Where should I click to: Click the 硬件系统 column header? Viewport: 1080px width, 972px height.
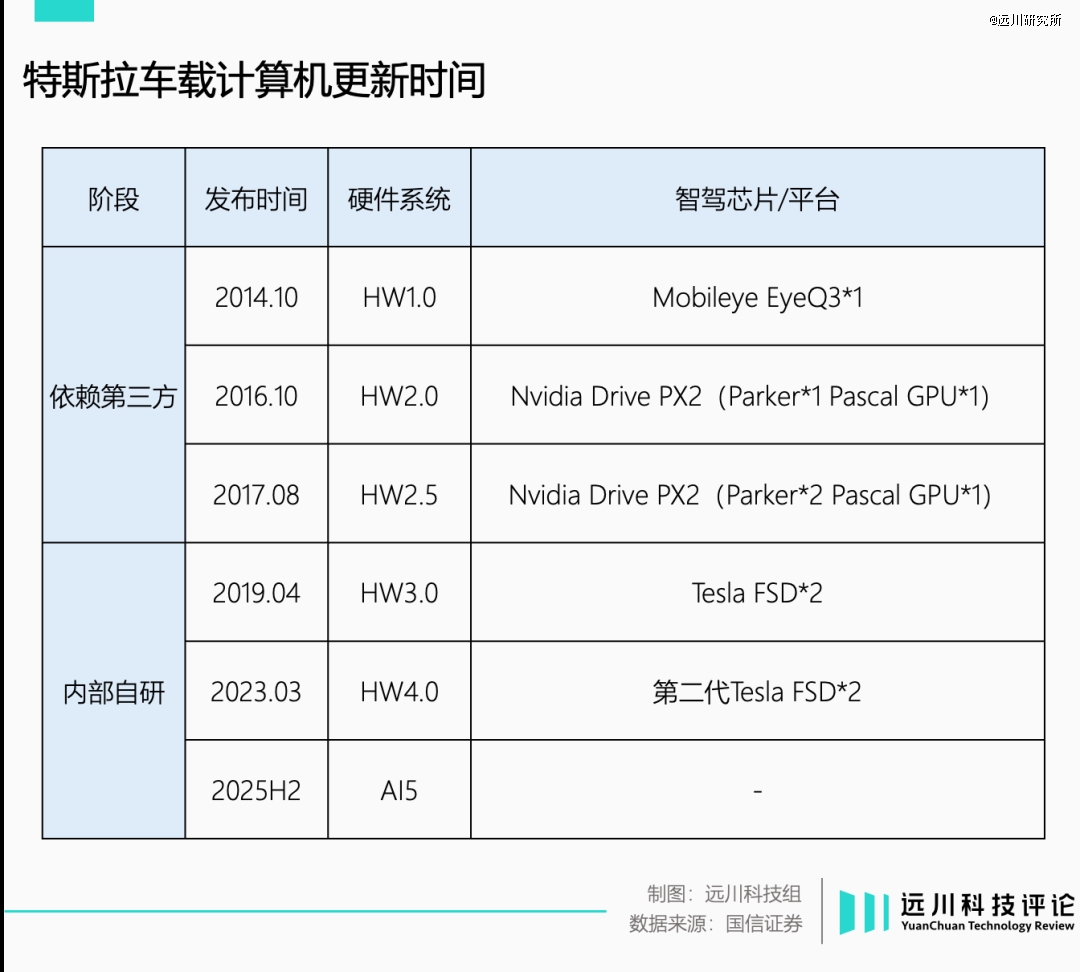point(399,198)
